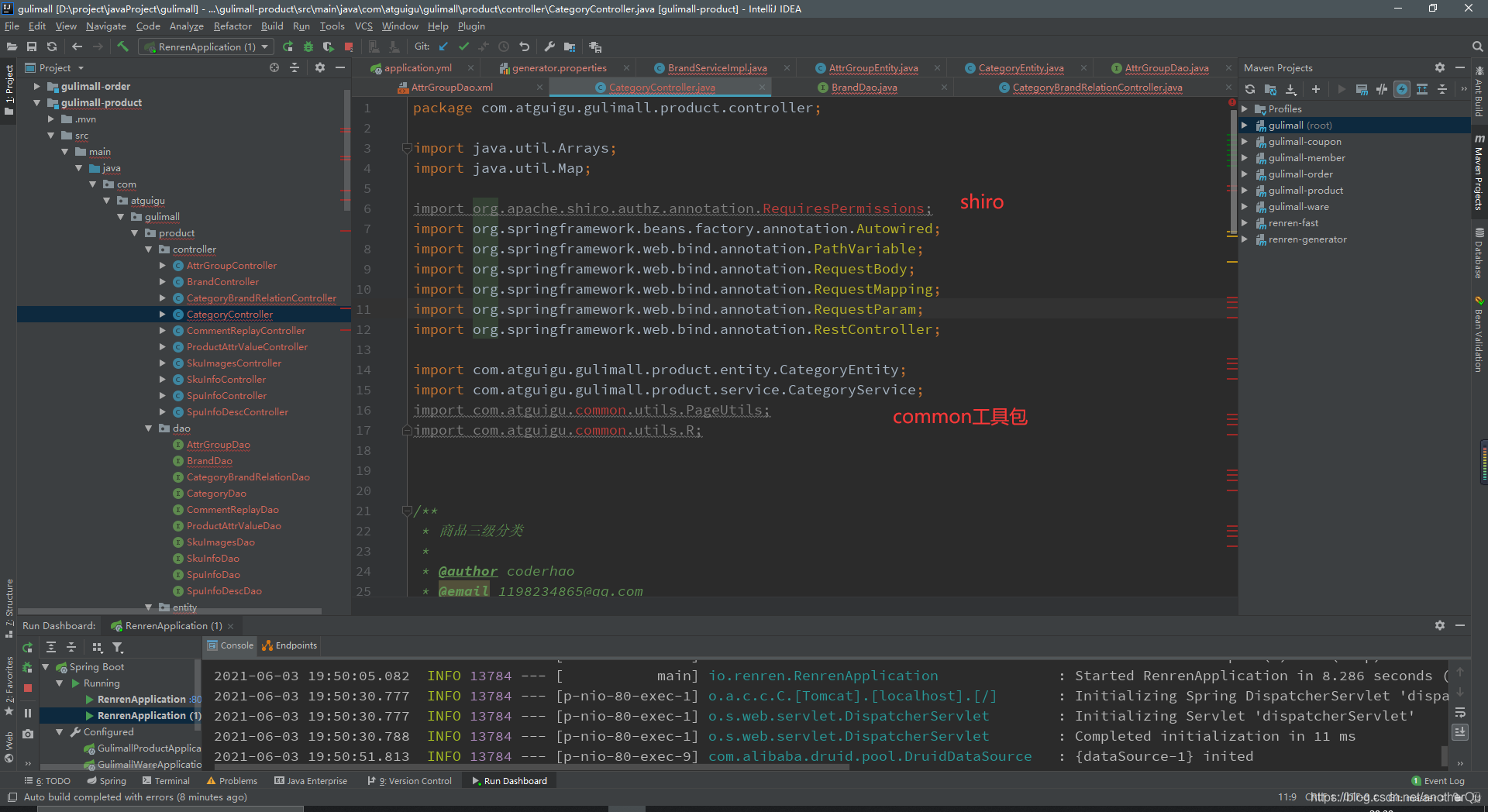
Task: Open Maven Projects panel settings gear
Action: click(x=1440, y=68)
